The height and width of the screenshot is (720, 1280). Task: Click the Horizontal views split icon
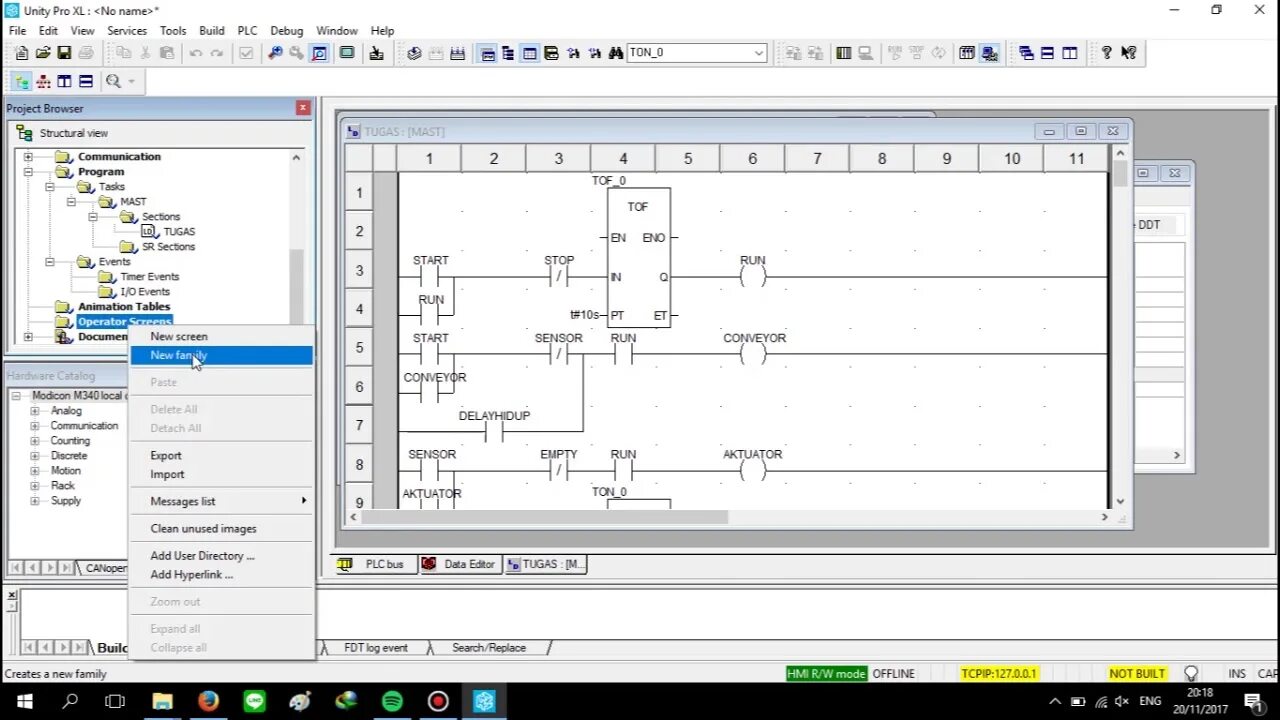pyautogui.click(x=86, y=82)
